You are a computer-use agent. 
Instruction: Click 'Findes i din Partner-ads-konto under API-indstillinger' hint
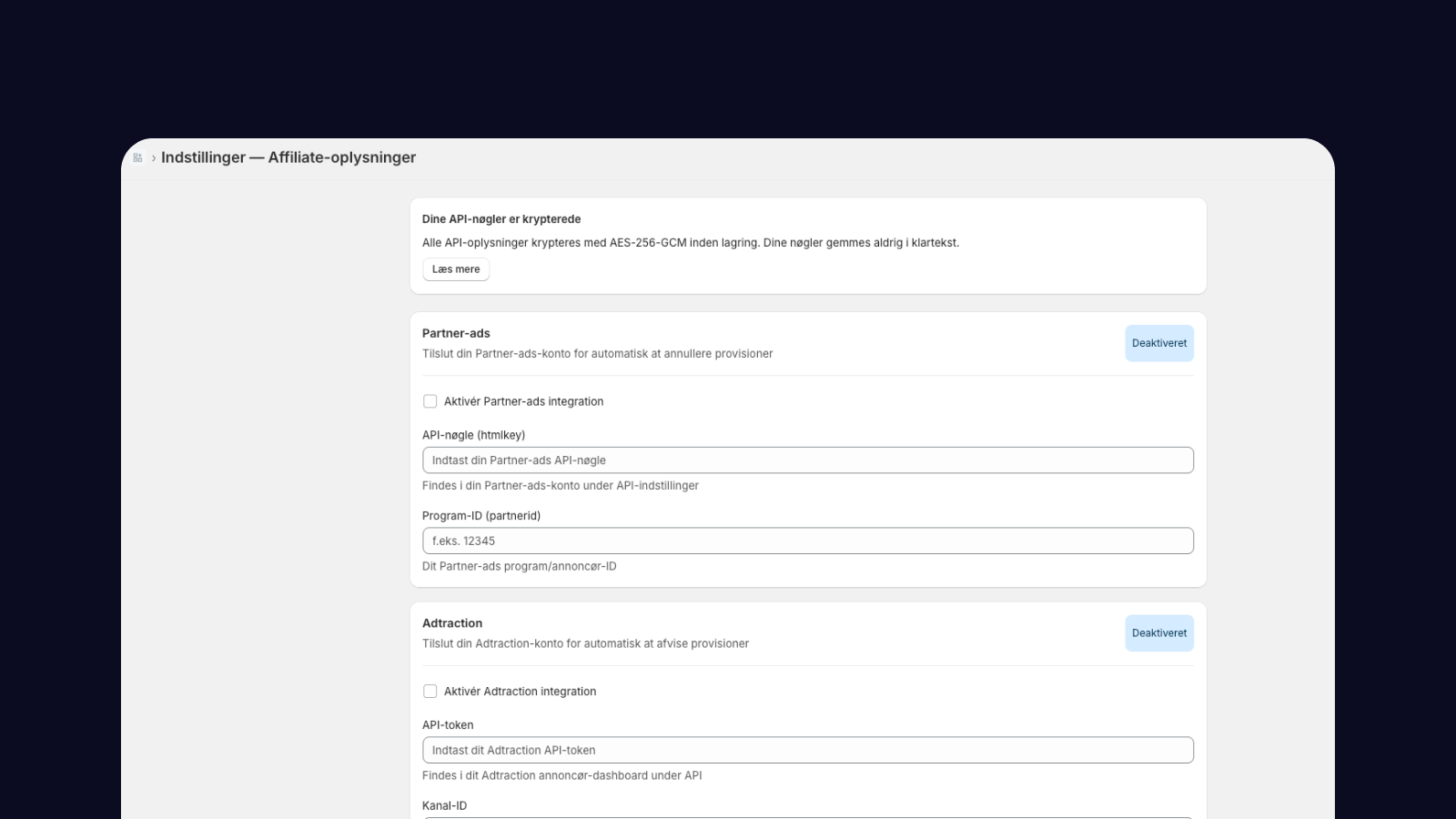[x=561, y=486]
